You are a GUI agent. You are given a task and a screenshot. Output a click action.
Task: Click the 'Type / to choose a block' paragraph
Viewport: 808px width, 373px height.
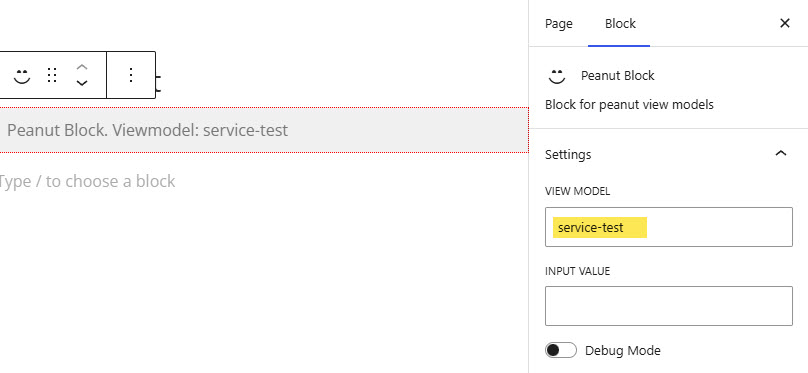pos(87,181)
